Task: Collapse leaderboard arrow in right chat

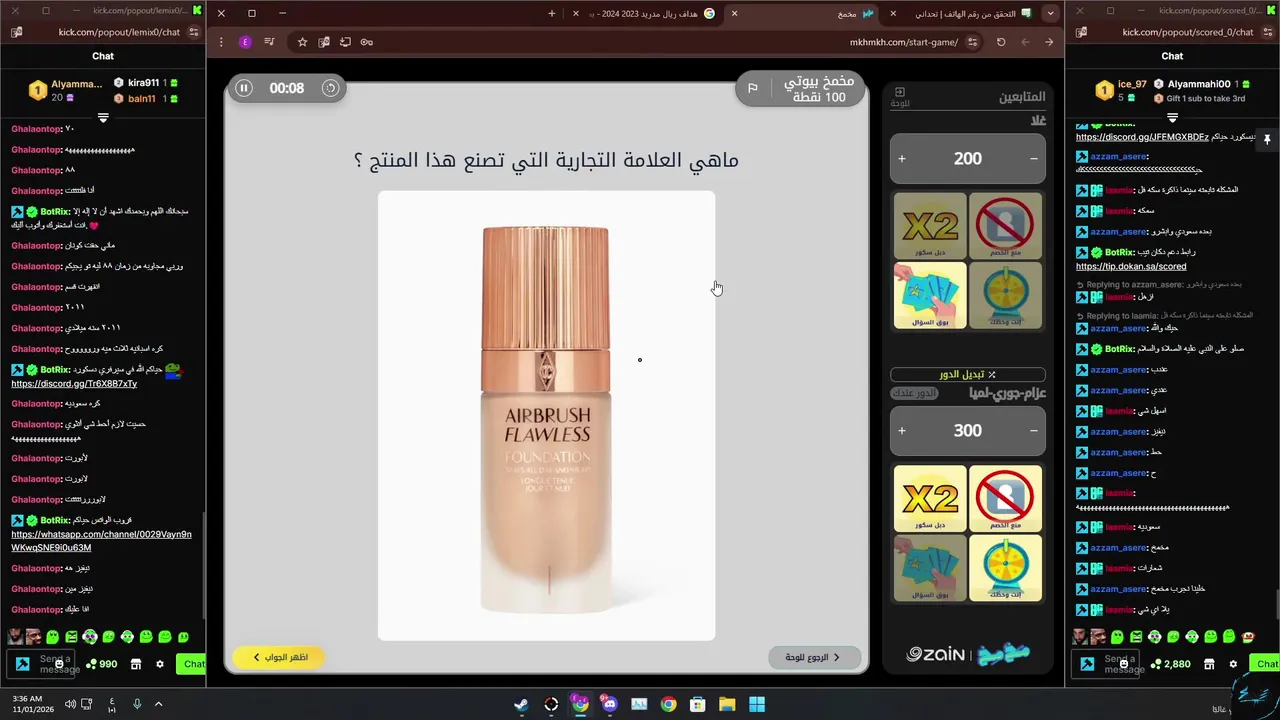Action: tap(1172, 118)
